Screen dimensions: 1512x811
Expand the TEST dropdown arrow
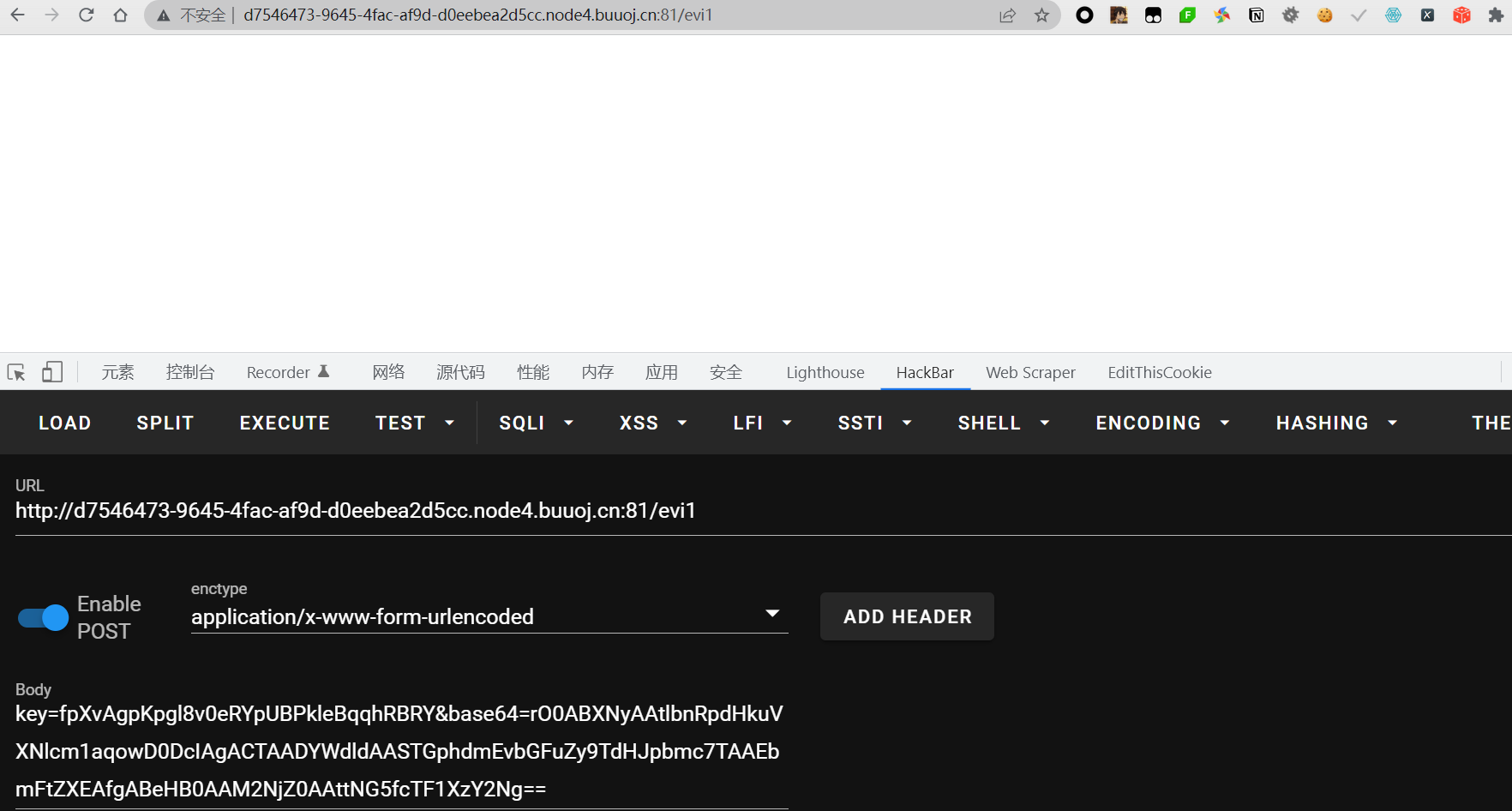pos(449,423)
